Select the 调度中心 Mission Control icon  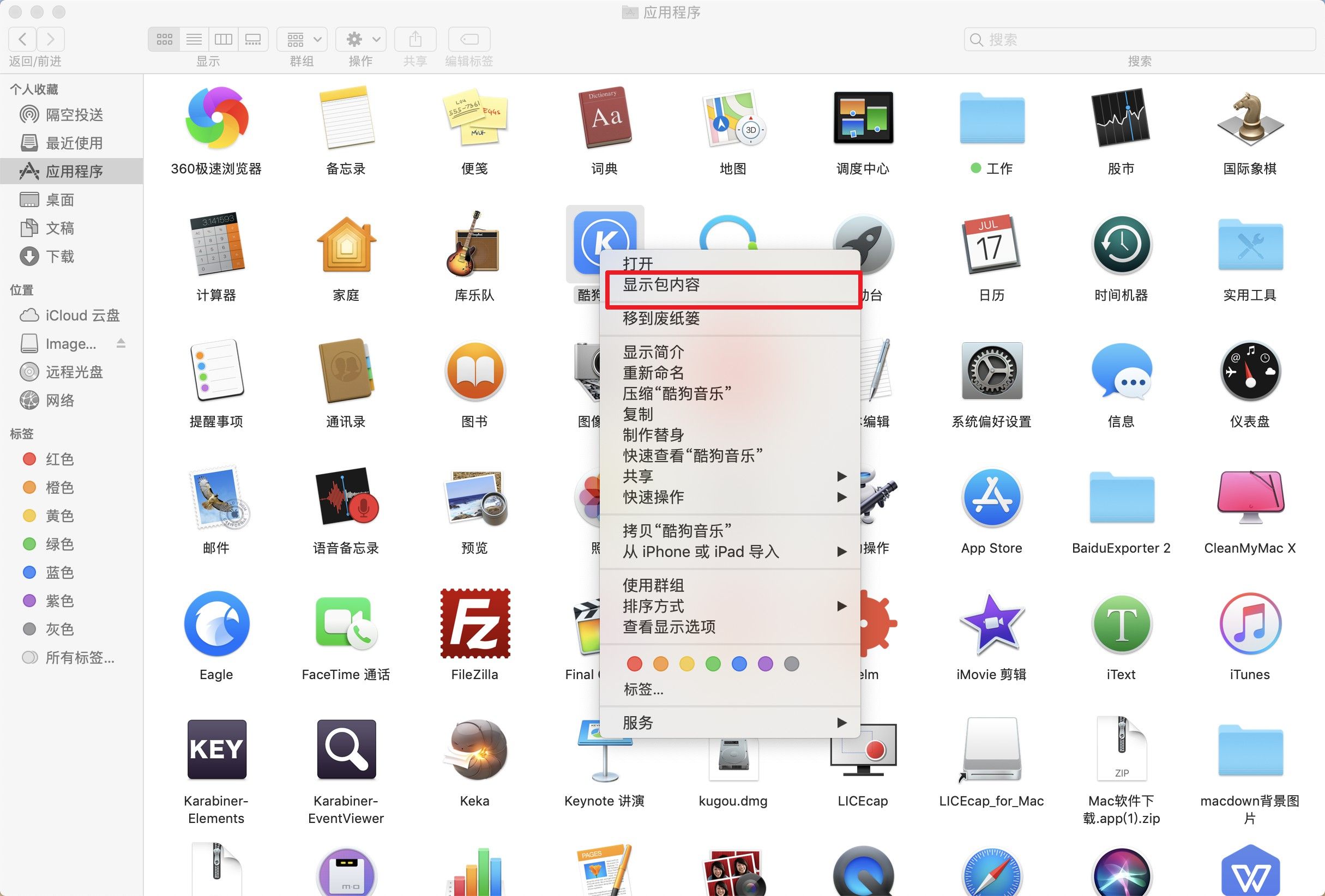[863, 117]
